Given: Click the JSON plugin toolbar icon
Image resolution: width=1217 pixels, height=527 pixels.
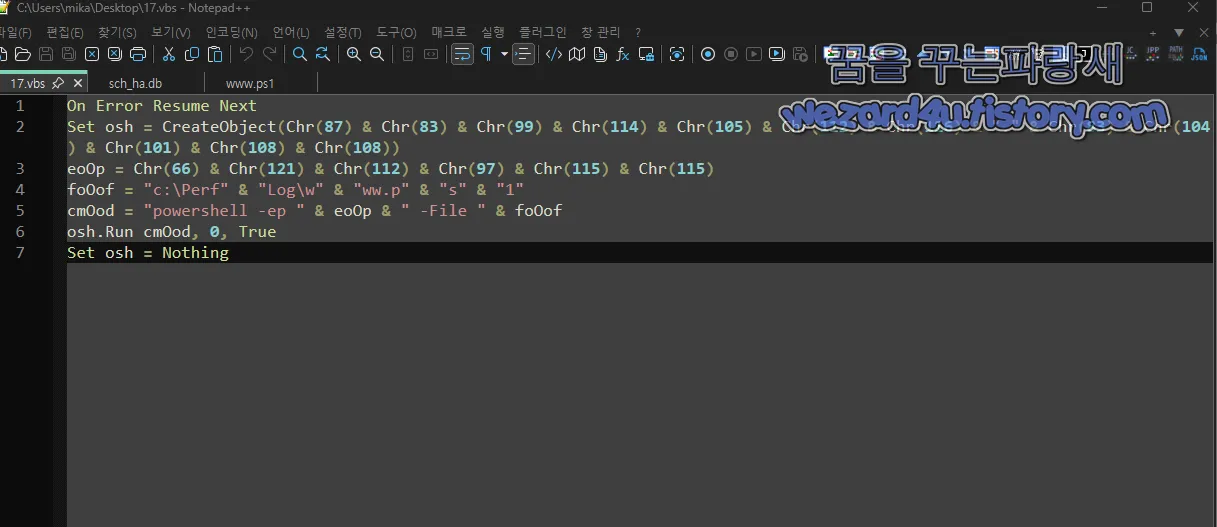Looking at the screenshot, I should [x=1199, y=54].
